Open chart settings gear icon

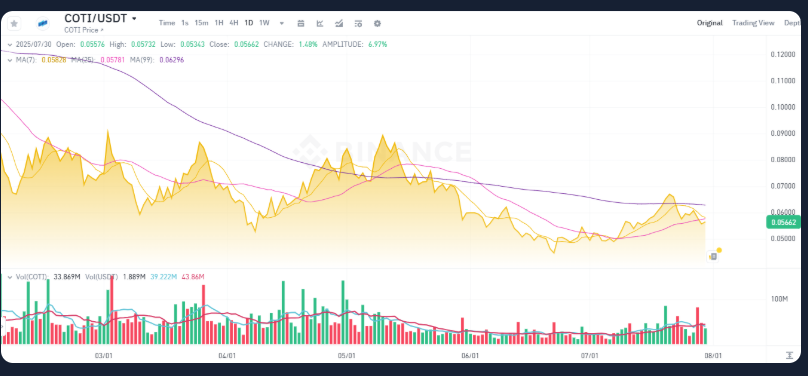click(377, 24)
